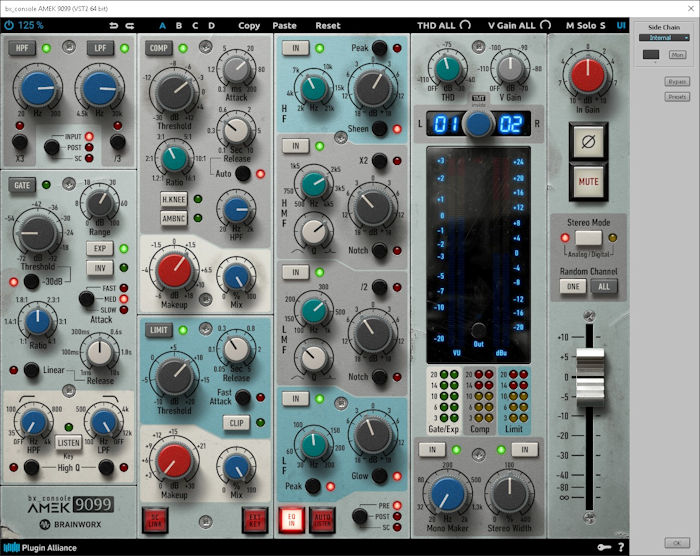Toggle the red EQ IN button

291,519
